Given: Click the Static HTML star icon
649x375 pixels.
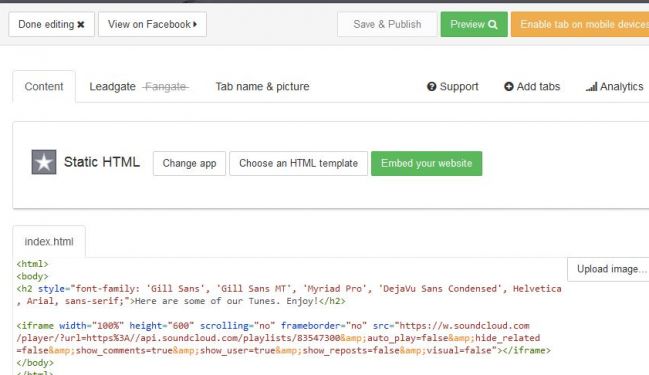Looking at the screenshot, I should [x=44, y=162].
